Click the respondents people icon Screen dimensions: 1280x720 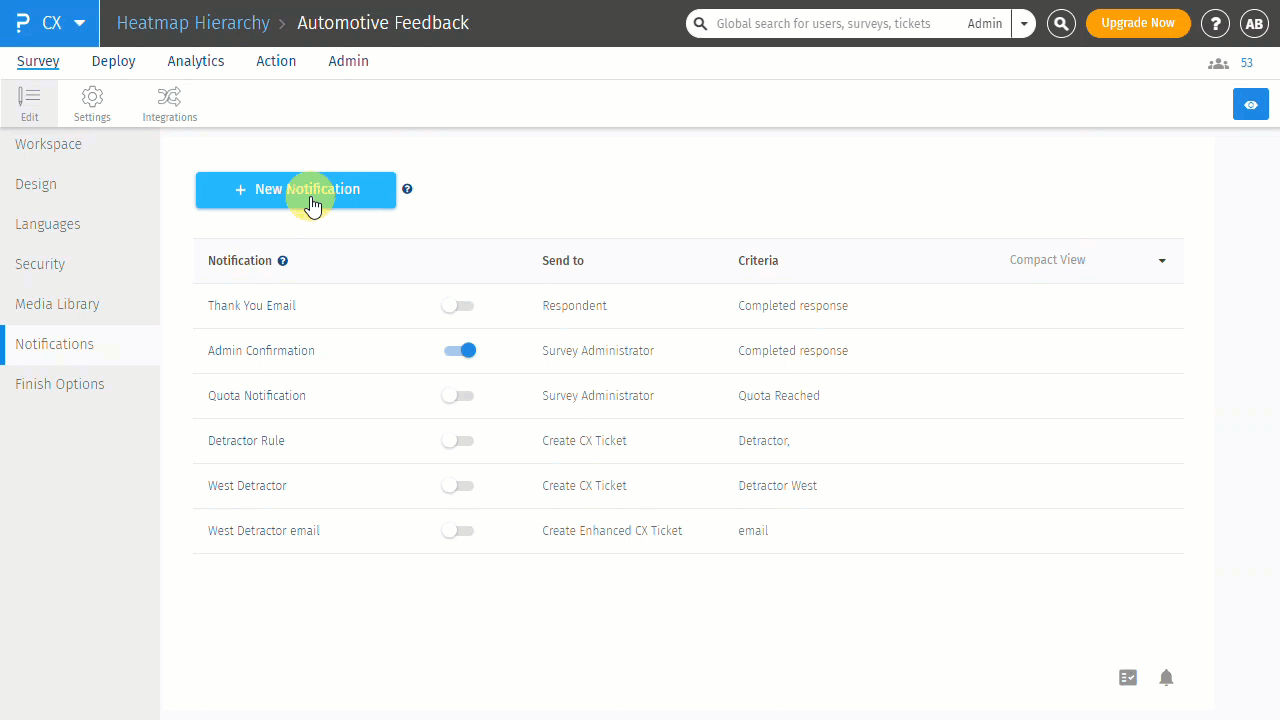tap(1218, 63)
